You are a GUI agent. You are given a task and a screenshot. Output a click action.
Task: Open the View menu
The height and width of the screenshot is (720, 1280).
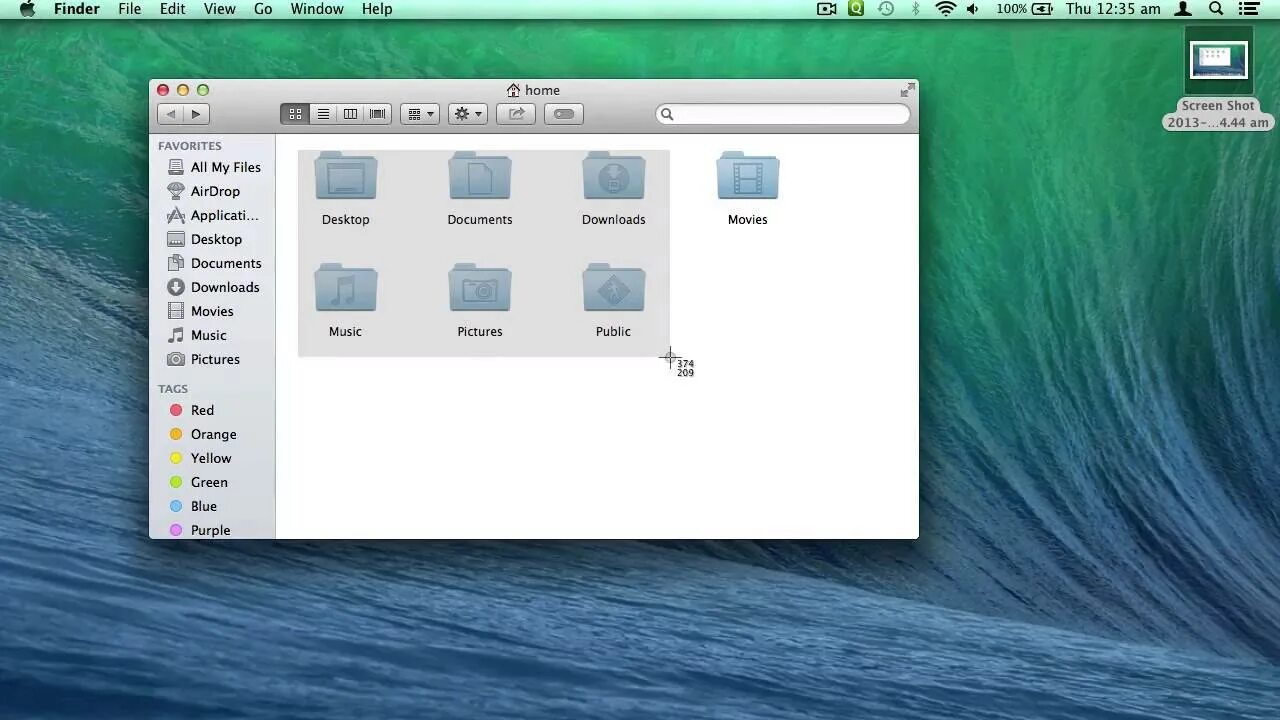pos(220,9)
